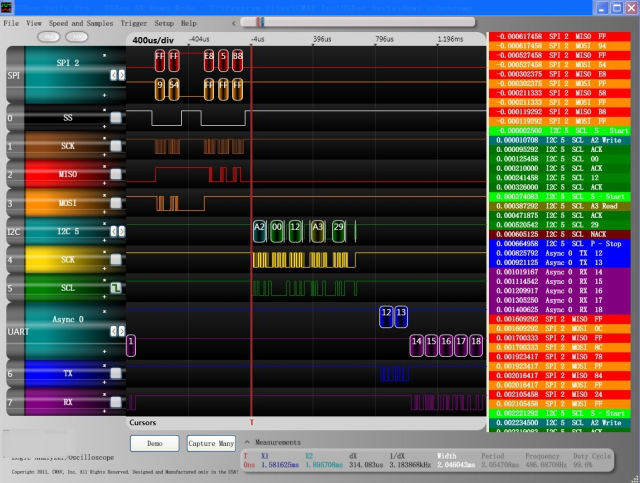640x483 pixels.
Task: Jump to next SPI 2 decode with right arrow
Action: pyautogui.click(x=121, y=75)
